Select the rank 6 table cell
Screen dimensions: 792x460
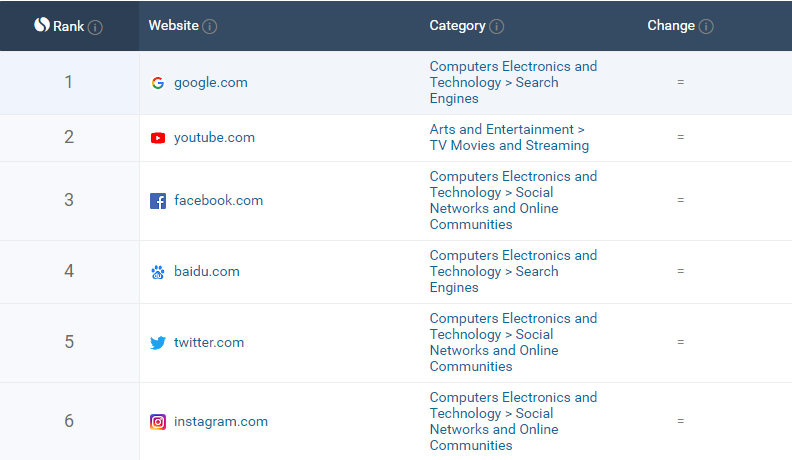click(x=69, y=421)
